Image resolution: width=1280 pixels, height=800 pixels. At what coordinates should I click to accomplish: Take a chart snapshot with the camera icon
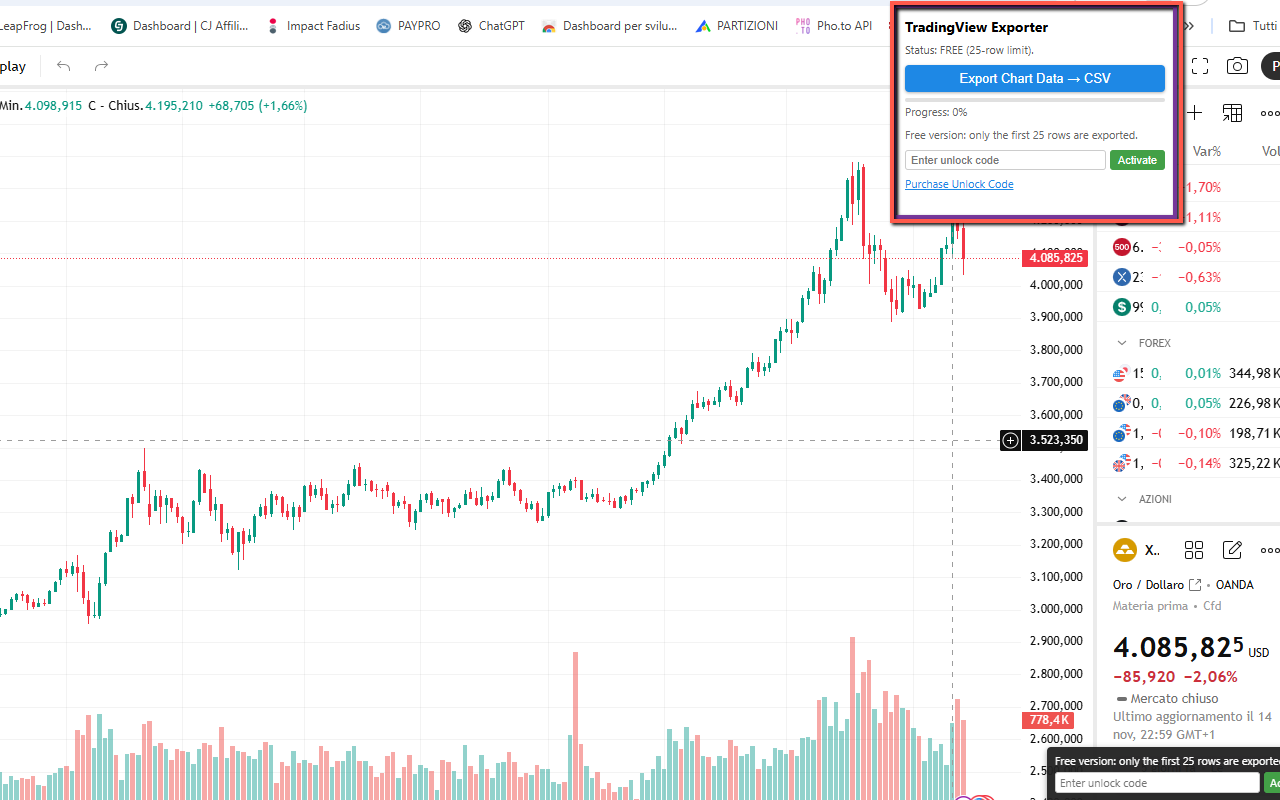[1237, 66]
